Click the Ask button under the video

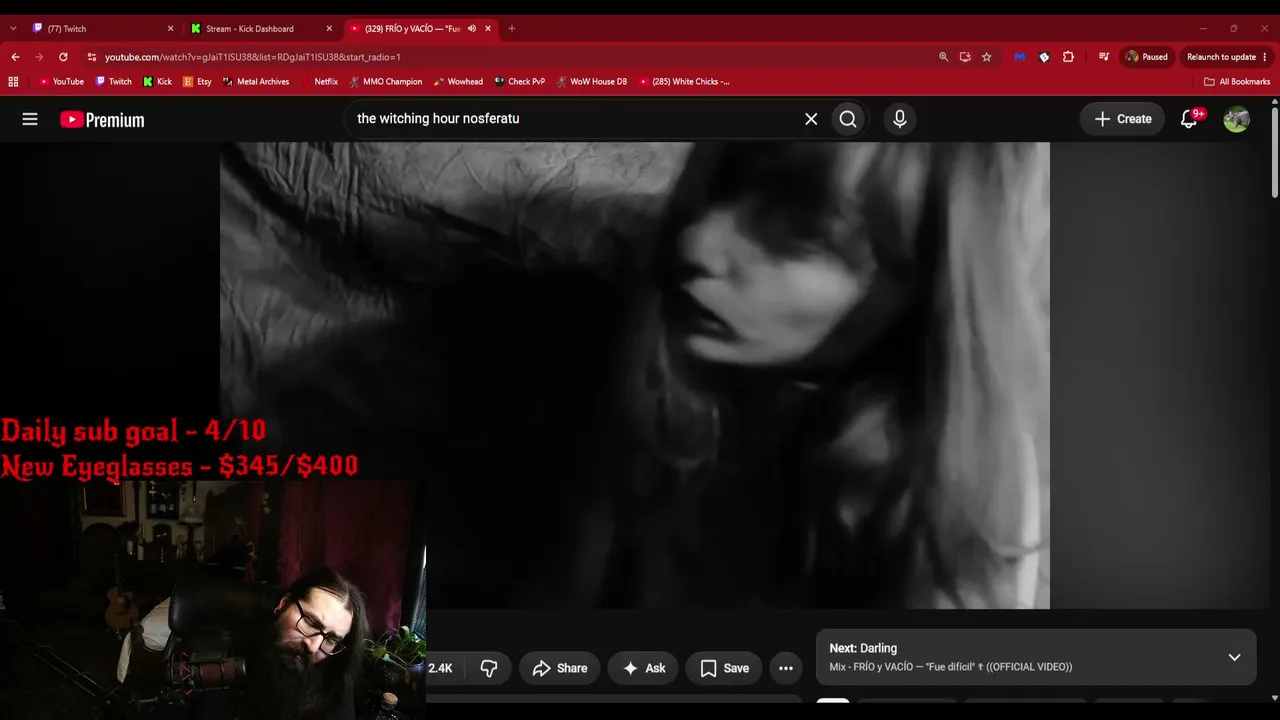pos(643,668)
